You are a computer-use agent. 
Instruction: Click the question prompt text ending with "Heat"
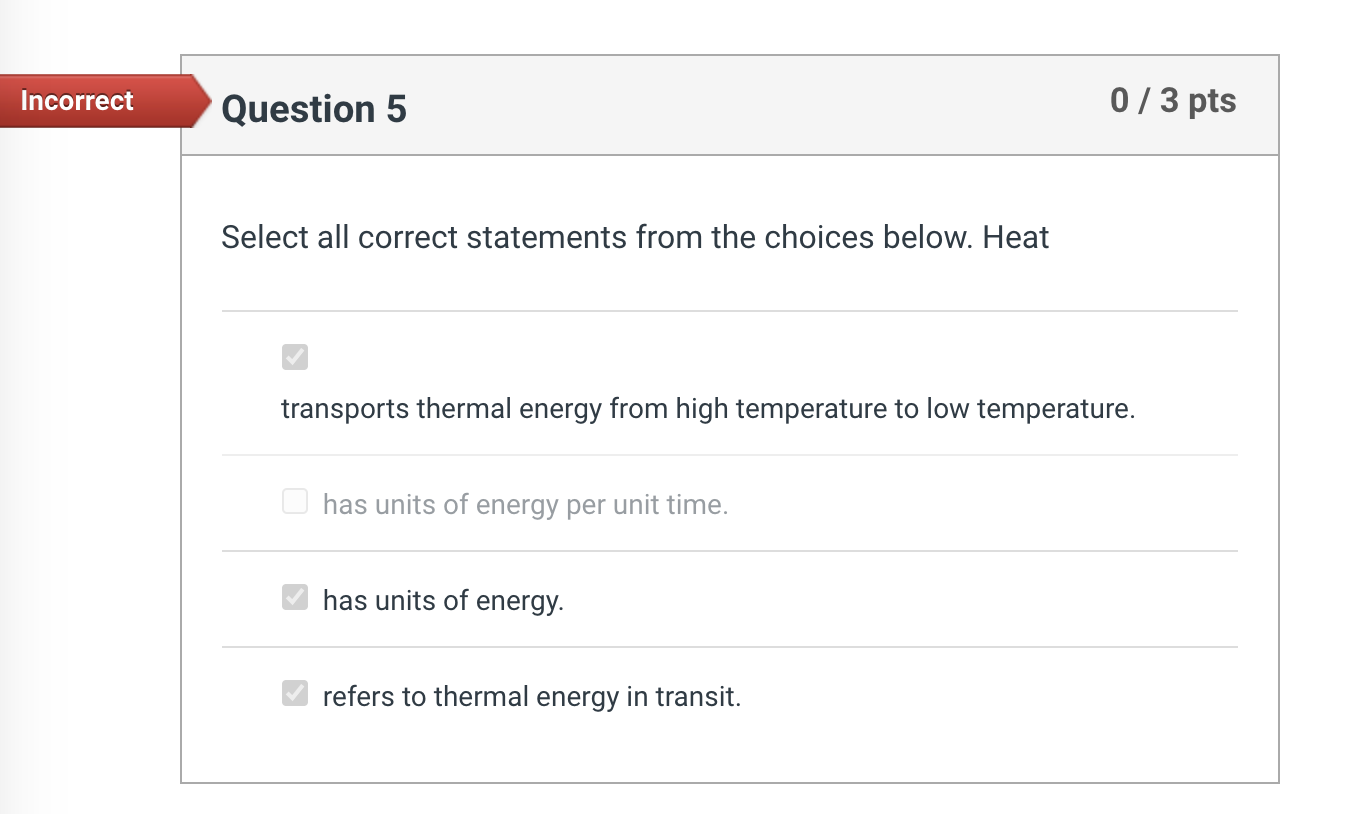click(635, 238)
